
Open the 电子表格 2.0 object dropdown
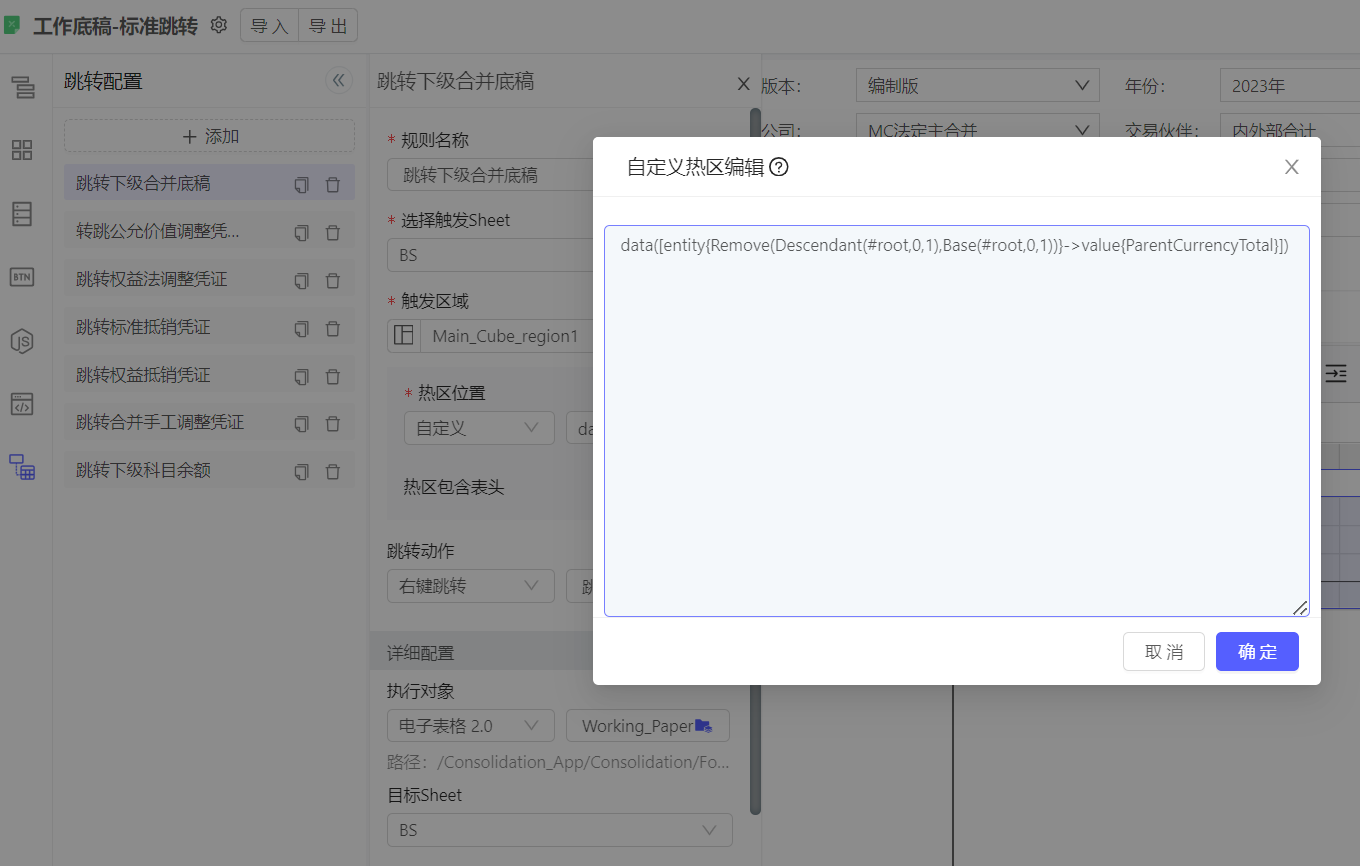470,726
